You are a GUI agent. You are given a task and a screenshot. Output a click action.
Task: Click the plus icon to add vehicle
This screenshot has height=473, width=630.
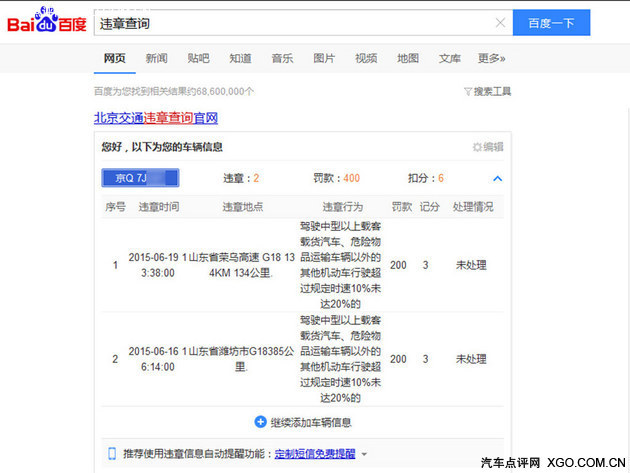coord(260,422)
